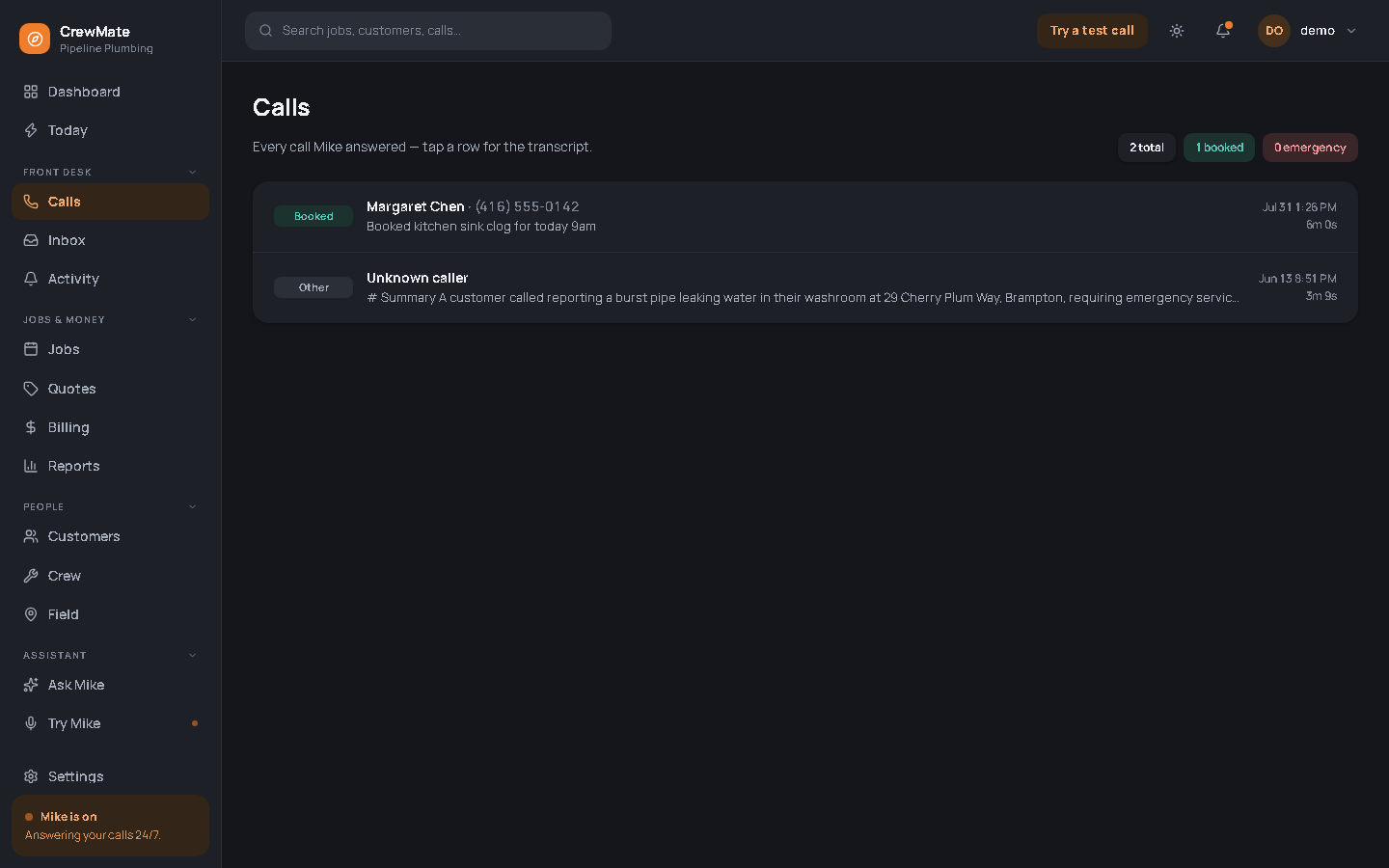Screen dimensions: 1389x868
Task: Collapse the Front Desk section
Action: (192, 172)
